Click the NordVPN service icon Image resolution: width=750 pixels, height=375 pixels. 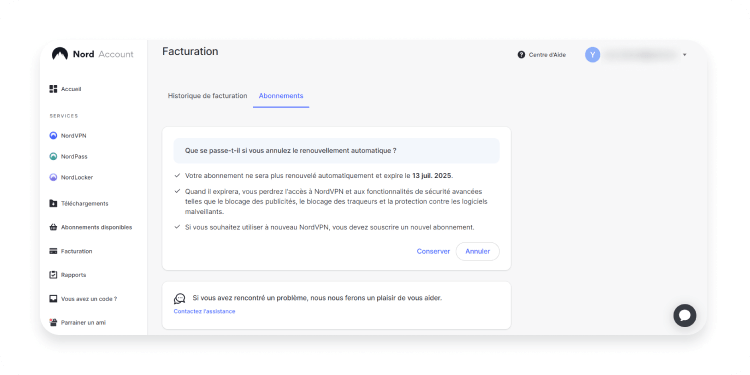53,136
